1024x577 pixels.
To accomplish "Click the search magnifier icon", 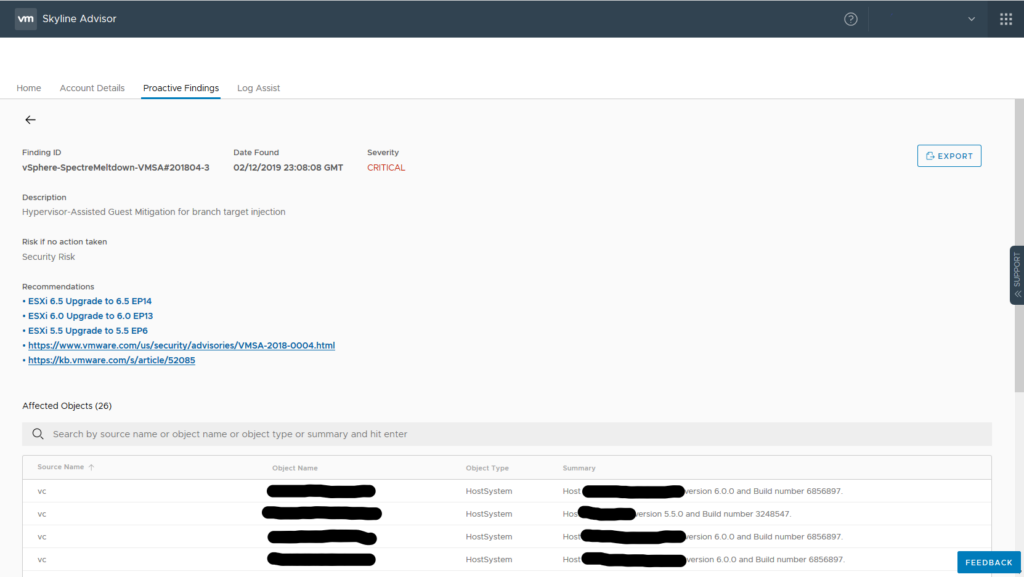I will [38, 434].
